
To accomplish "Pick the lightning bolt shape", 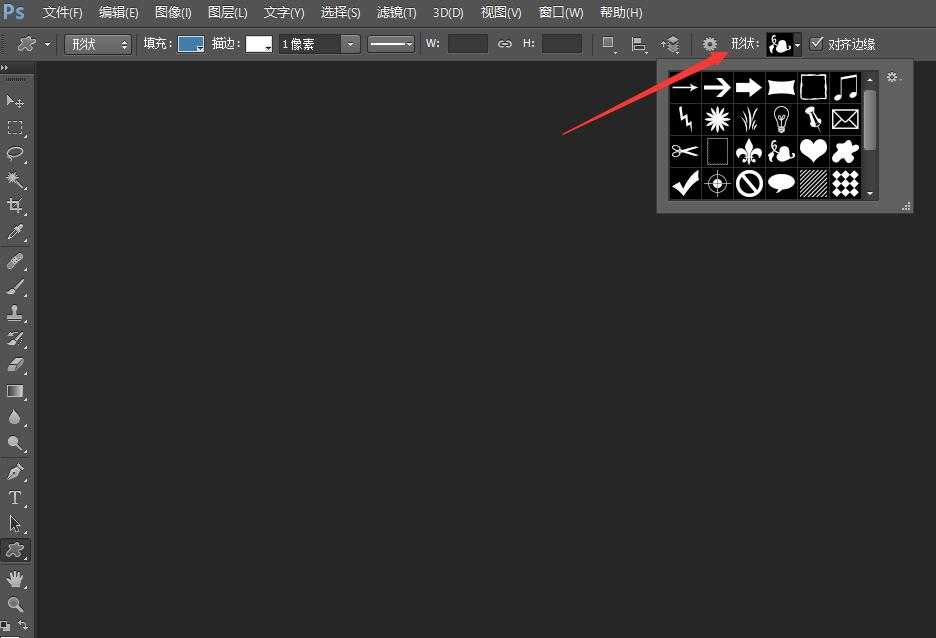I will 685,119.
